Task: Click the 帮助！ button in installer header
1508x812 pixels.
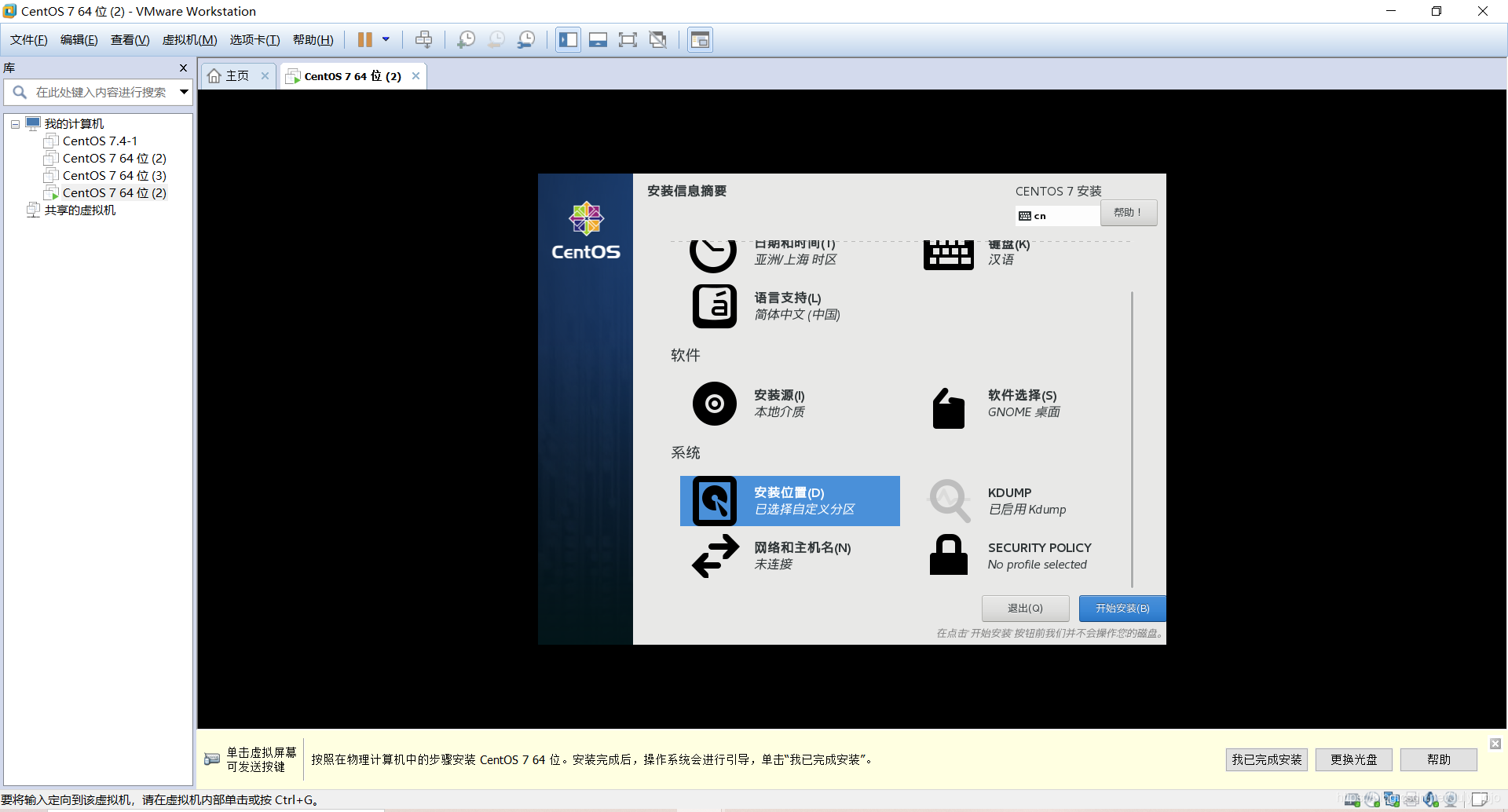Action: (1128, 213)
